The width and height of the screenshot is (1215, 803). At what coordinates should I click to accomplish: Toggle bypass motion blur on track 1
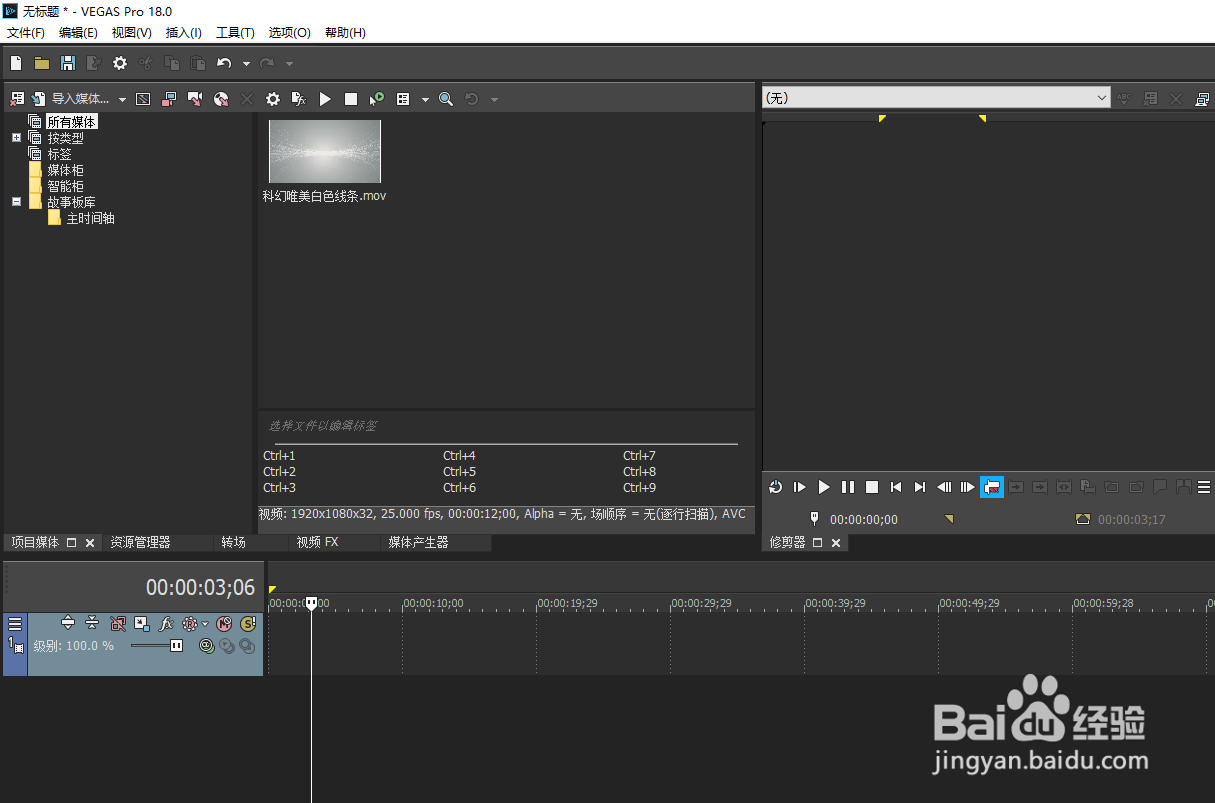tap(118, 623)
